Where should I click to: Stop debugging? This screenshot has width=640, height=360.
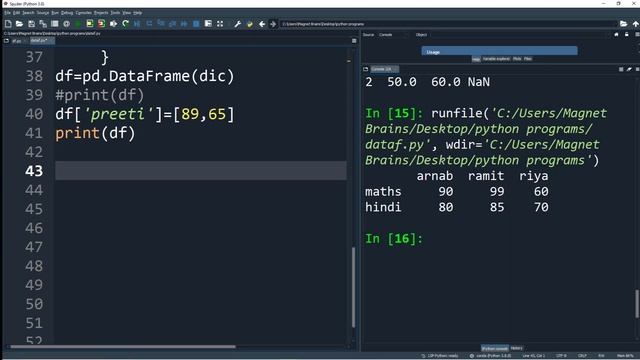196,24
